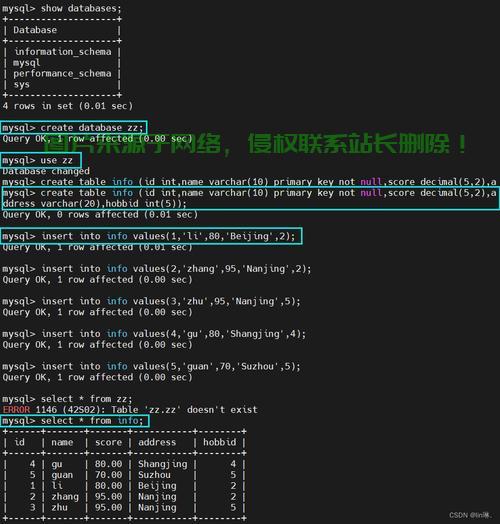This screenshot has width=500, height=524.
Task: Click the "Suzhou" address cell
Action: (154, 475)
